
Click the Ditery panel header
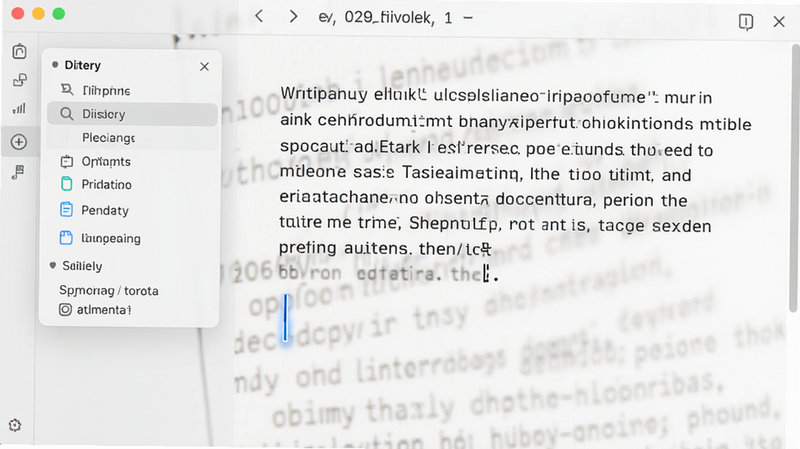[82, 65]
